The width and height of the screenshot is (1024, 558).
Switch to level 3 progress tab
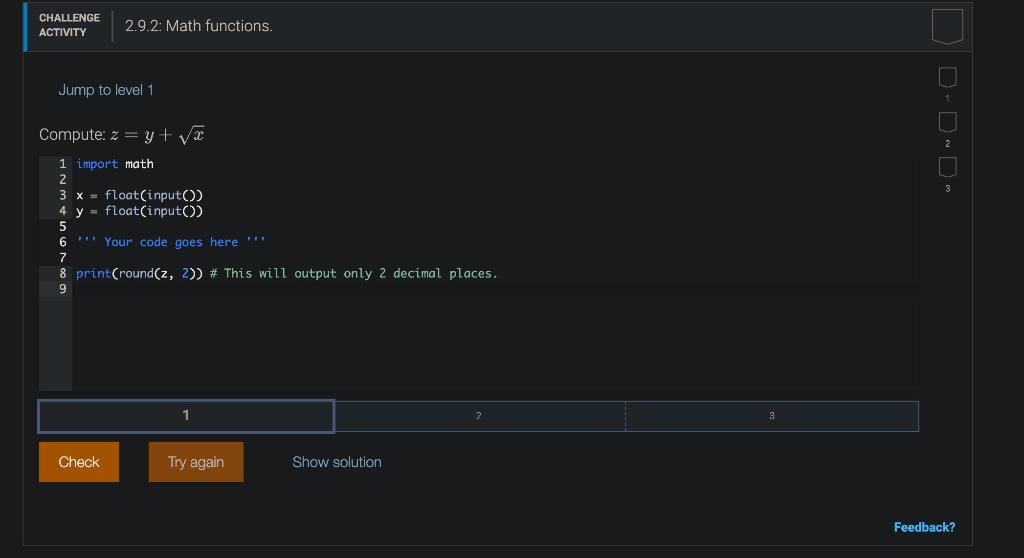point(772,416)
